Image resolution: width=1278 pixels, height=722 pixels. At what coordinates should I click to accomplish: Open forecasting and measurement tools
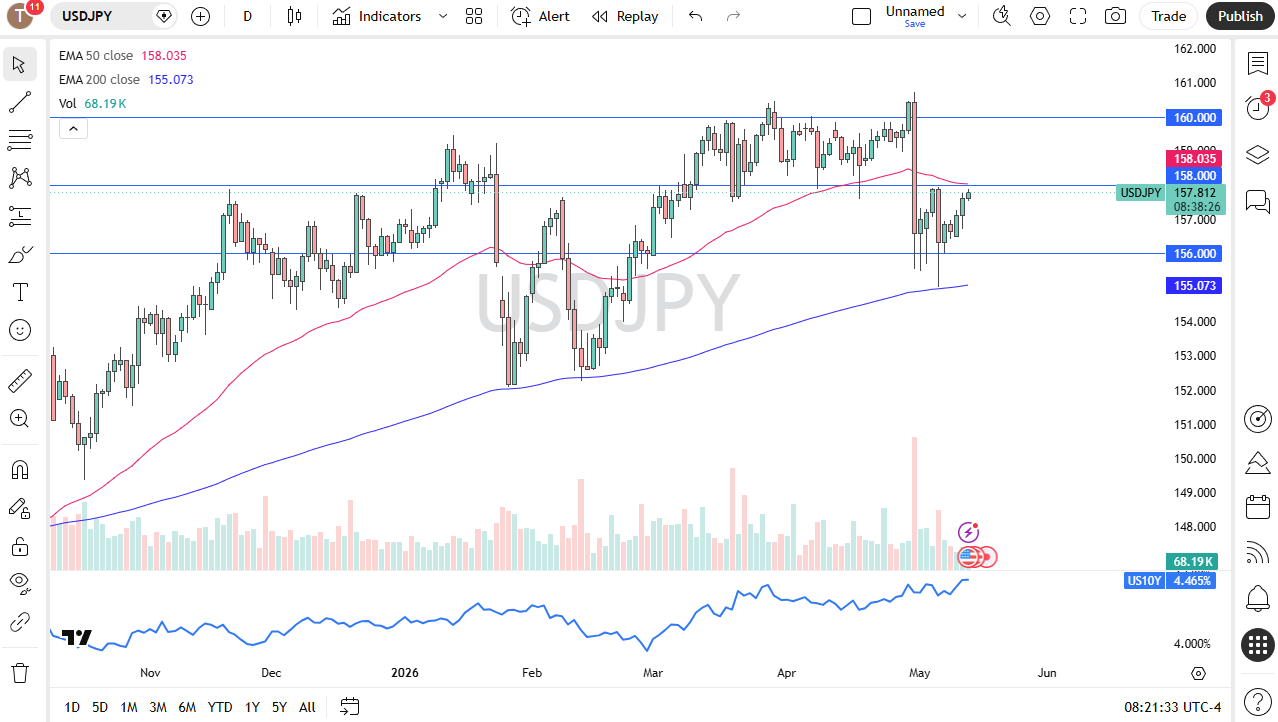20,215
